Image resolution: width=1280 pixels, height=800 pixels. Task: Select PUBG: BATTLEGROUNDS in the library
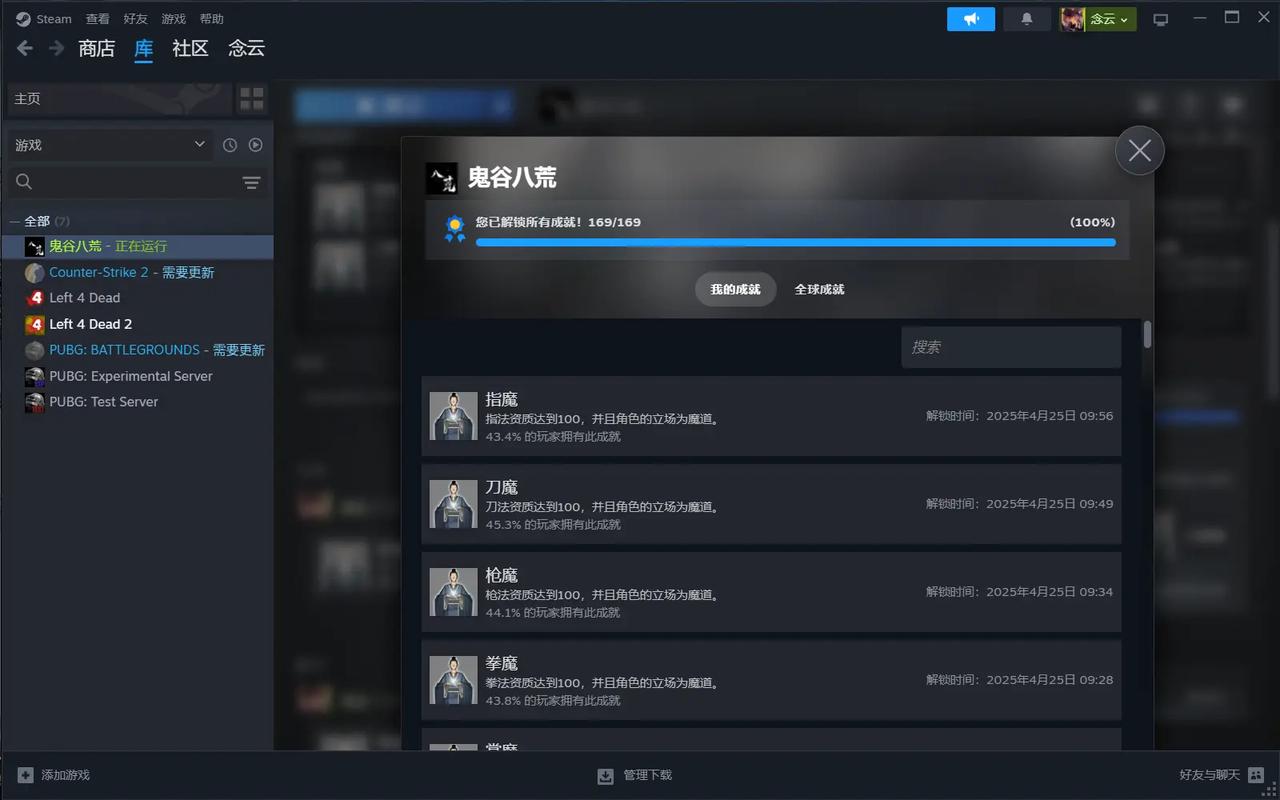coord(138,350)
